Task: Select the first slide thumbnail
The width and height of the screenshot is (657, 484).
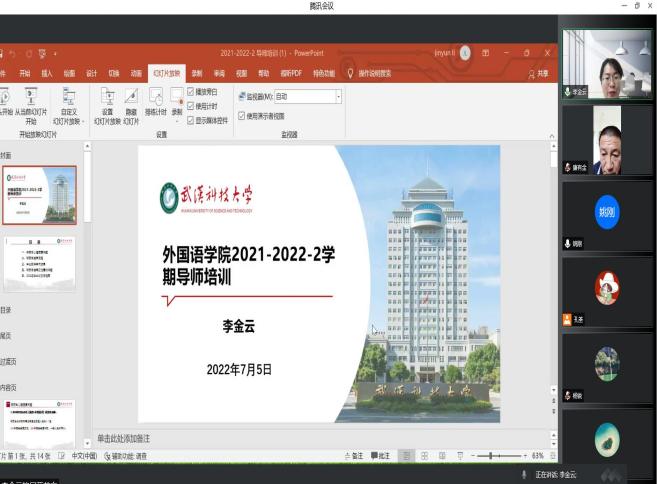Action: coord(39,195)
